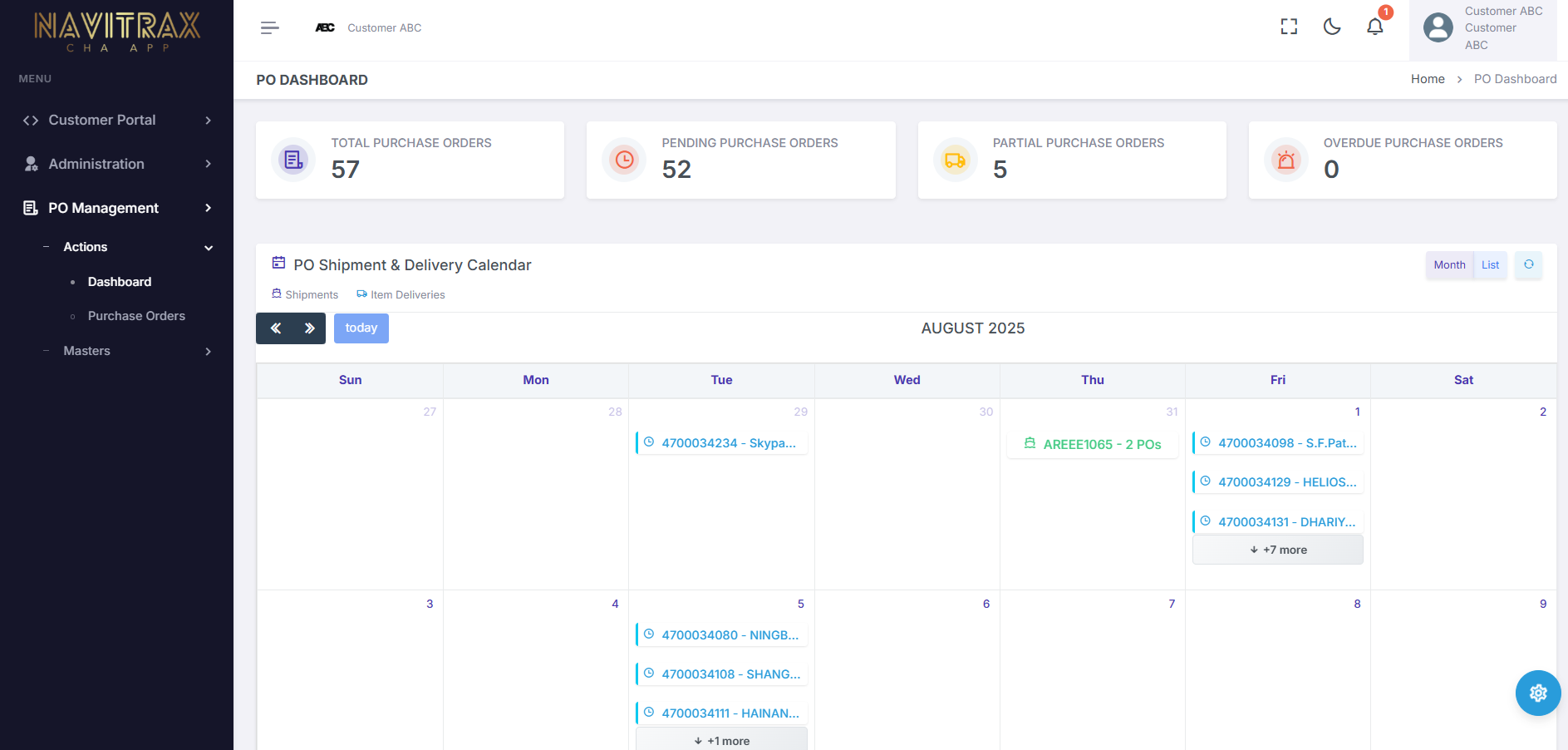Click the Customer ABC user avatar
The width and height of the screenshot is (1568, 750).
[x=1438, y=27]
